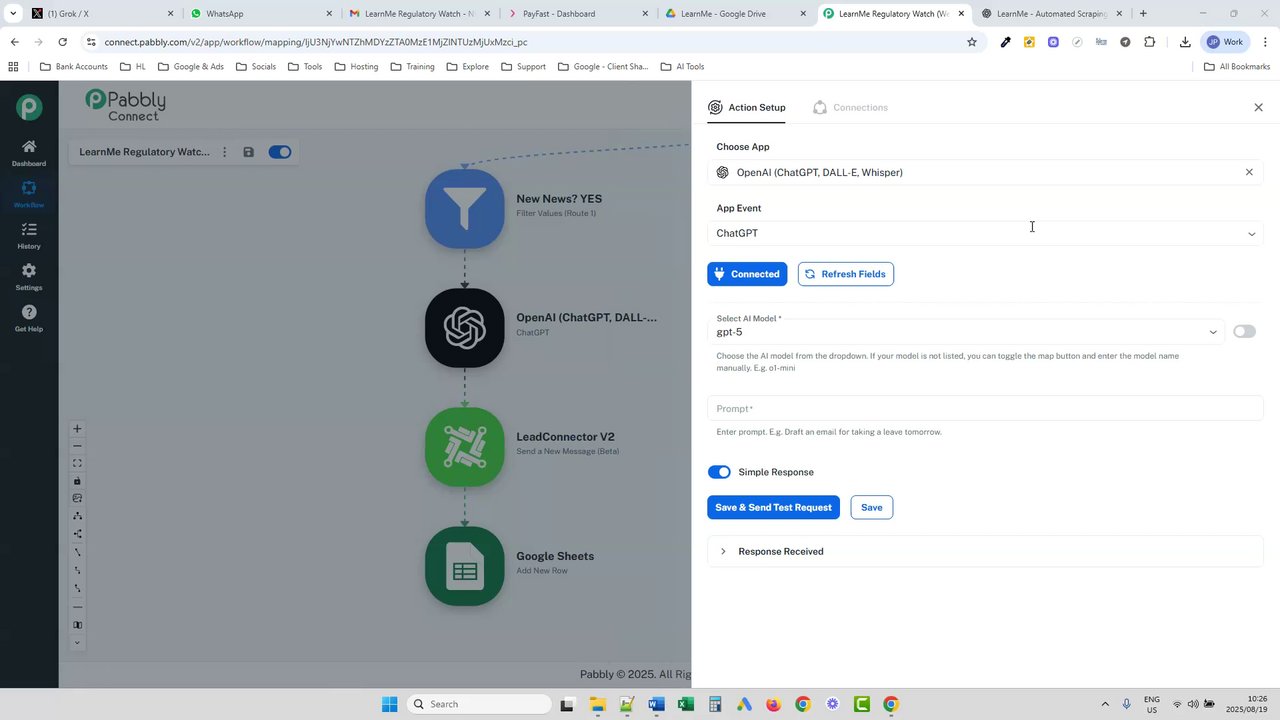Zoom in on the workflow canvas
Screen dimensions: 1280x720
(x=77, y=429)
